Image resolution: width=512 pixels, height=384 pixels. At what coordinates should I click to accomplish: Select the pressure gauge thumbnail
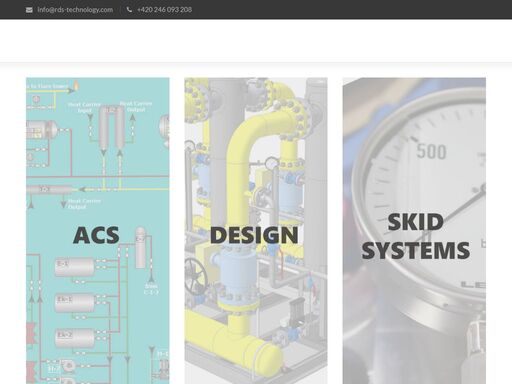414,231
